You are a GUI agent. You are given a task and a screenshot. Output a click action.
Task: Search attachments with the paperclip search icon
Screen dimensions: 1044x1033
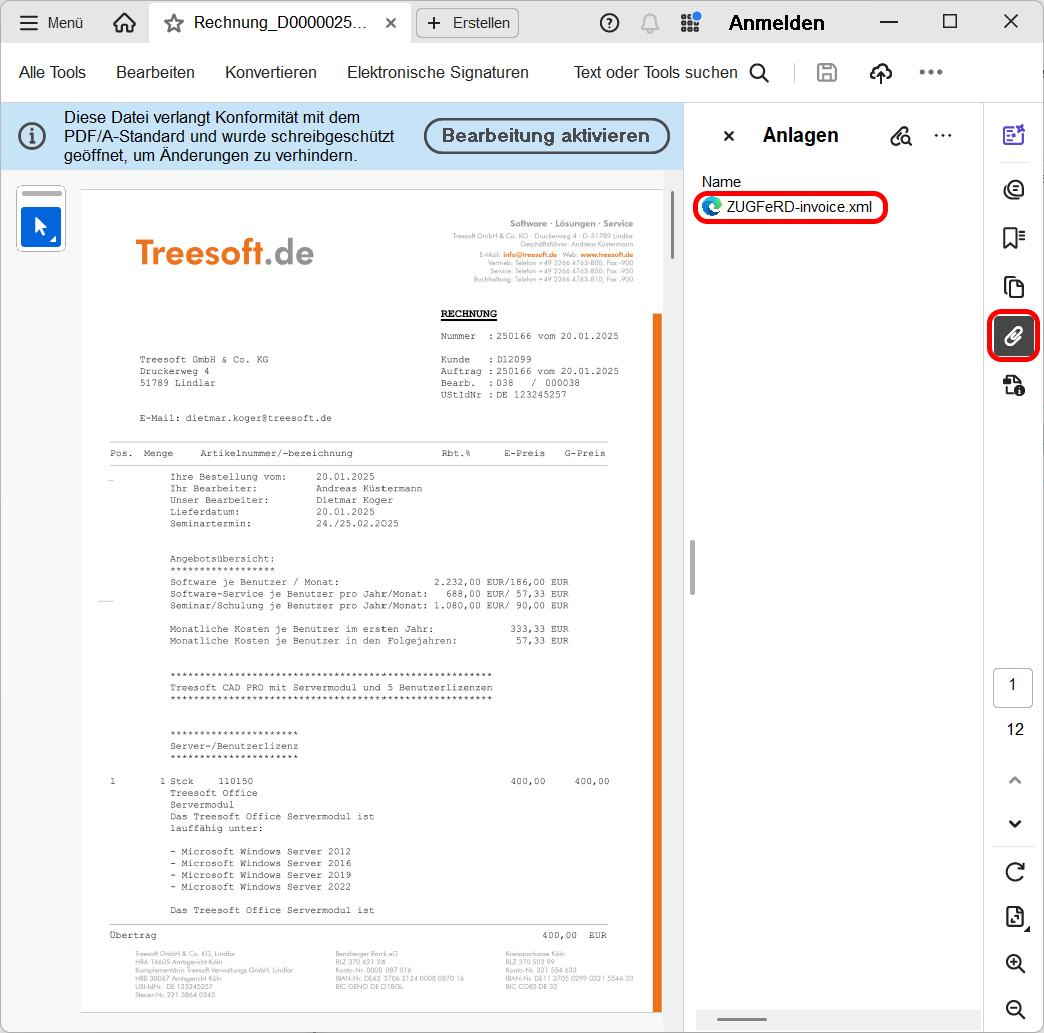click(x=901, y=136)
